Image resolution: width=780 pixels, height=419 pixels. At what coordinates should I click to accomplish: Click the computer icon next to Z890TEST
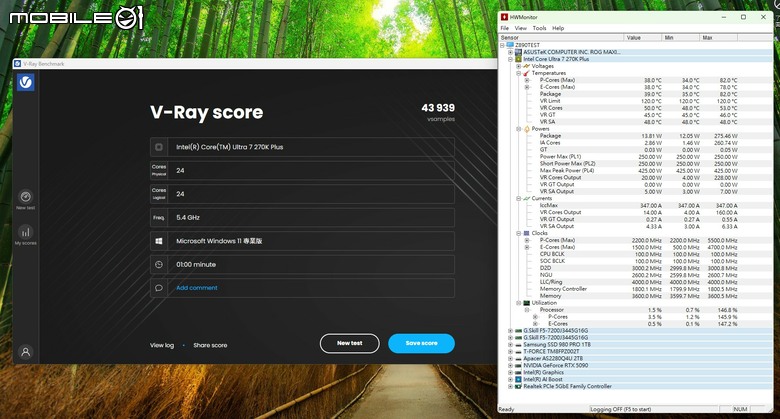510,45
